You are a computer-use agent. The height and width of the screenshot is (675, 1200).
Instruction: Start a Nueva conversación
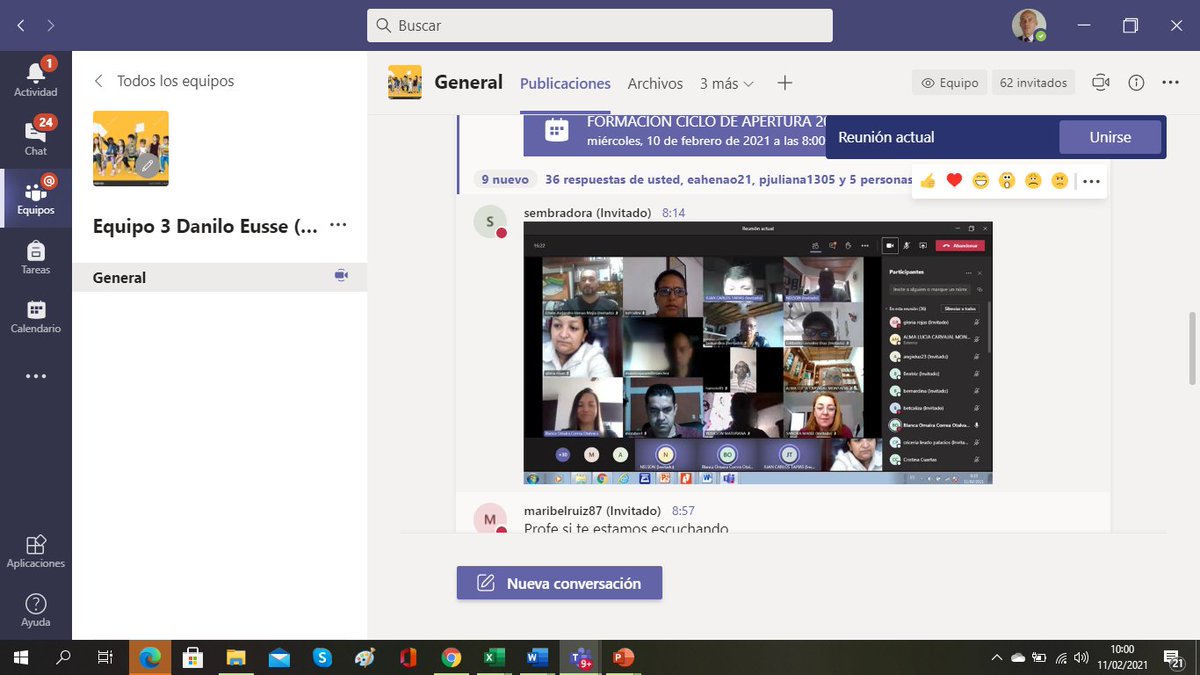559,583
